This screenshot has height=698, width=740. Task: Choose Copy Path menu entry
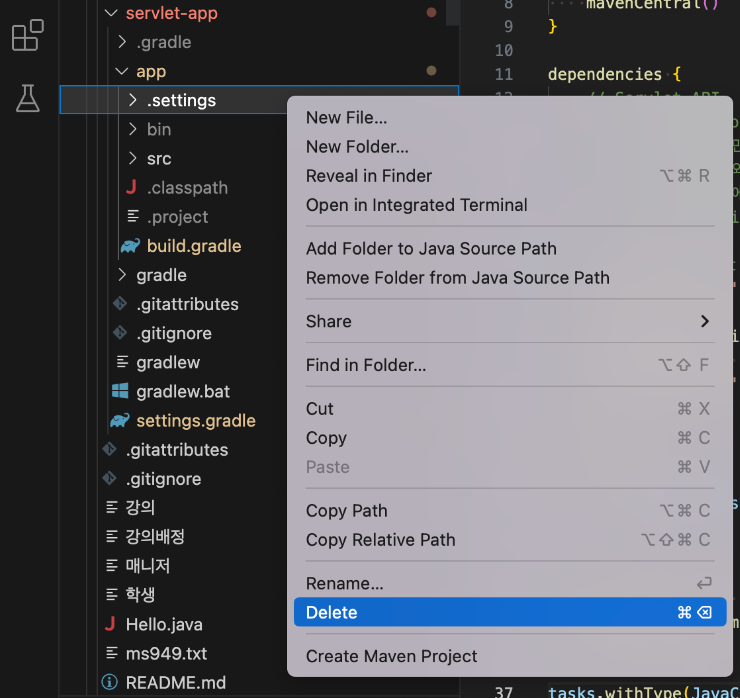click(510, 511)
